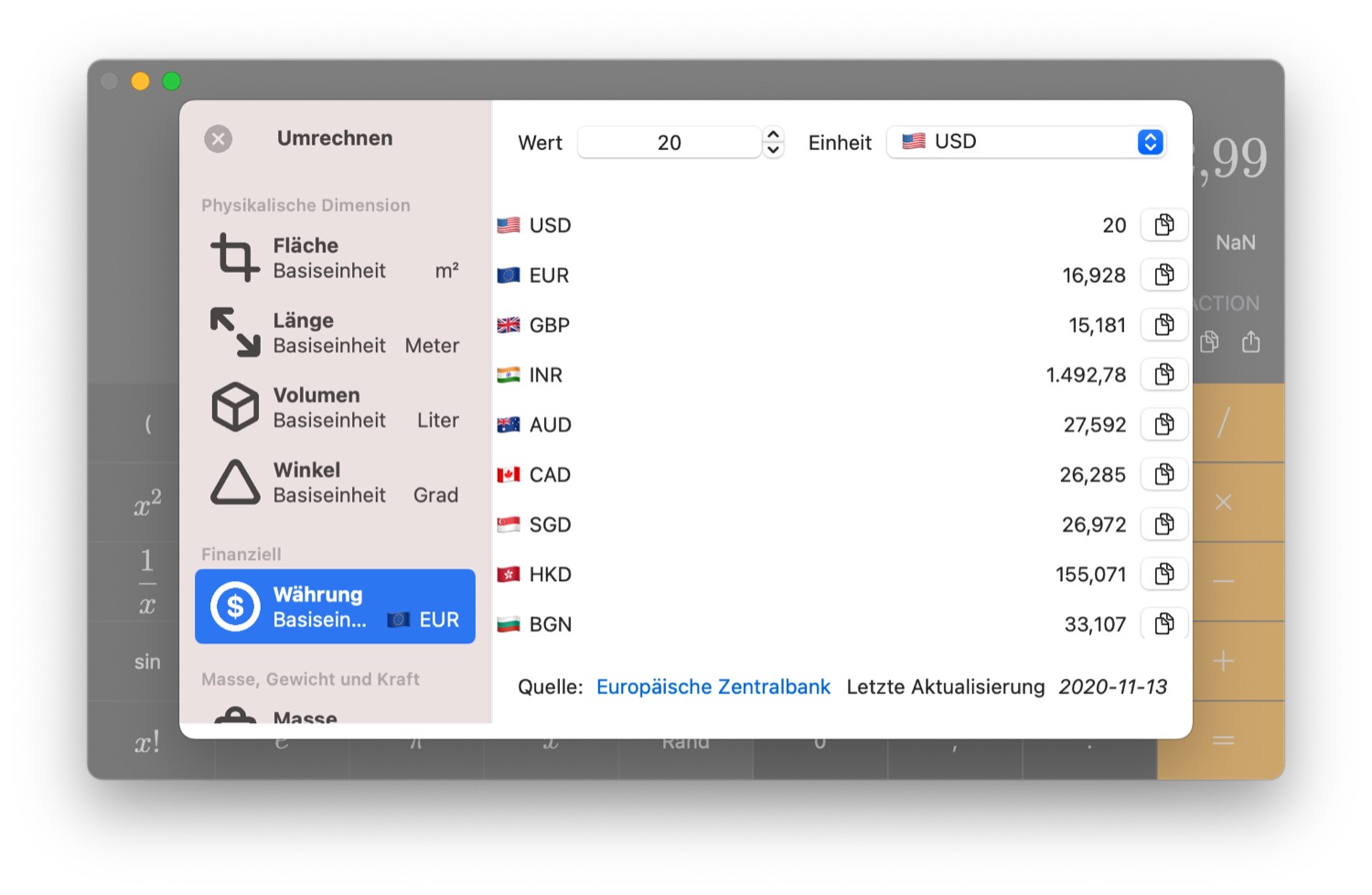Viewport: 1372px width, 895px height.
Task: Close the Umrechnen panel with X
Action: point(218,139)
